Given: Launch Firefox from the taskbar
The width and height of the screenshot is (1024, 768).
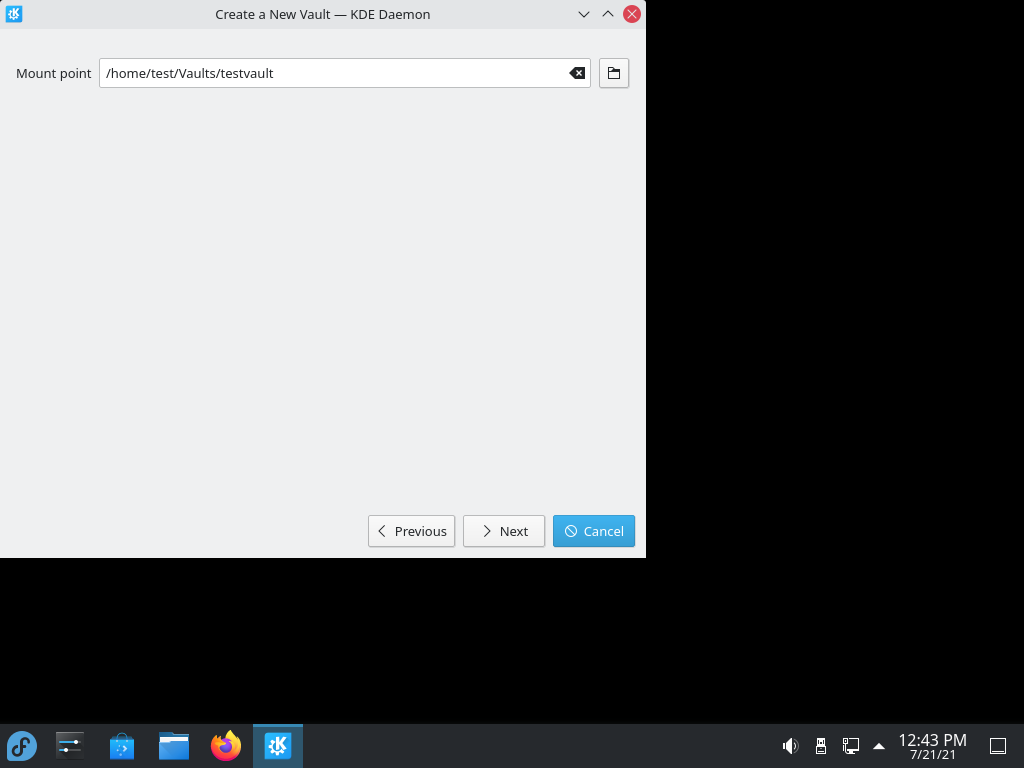Looking at the screenshot, I should [226, 746].
